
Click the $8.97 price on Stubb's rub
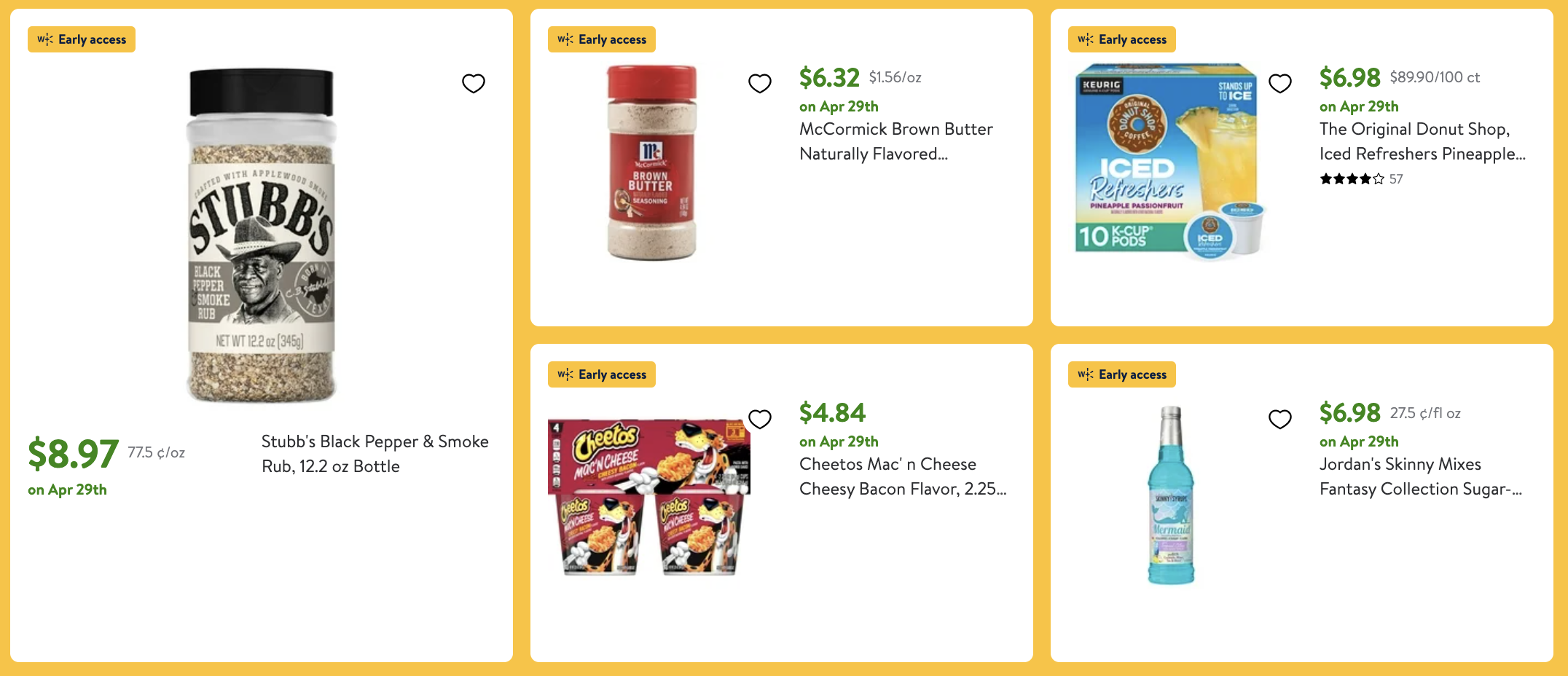pyautogui.click(x=73, y=453)
